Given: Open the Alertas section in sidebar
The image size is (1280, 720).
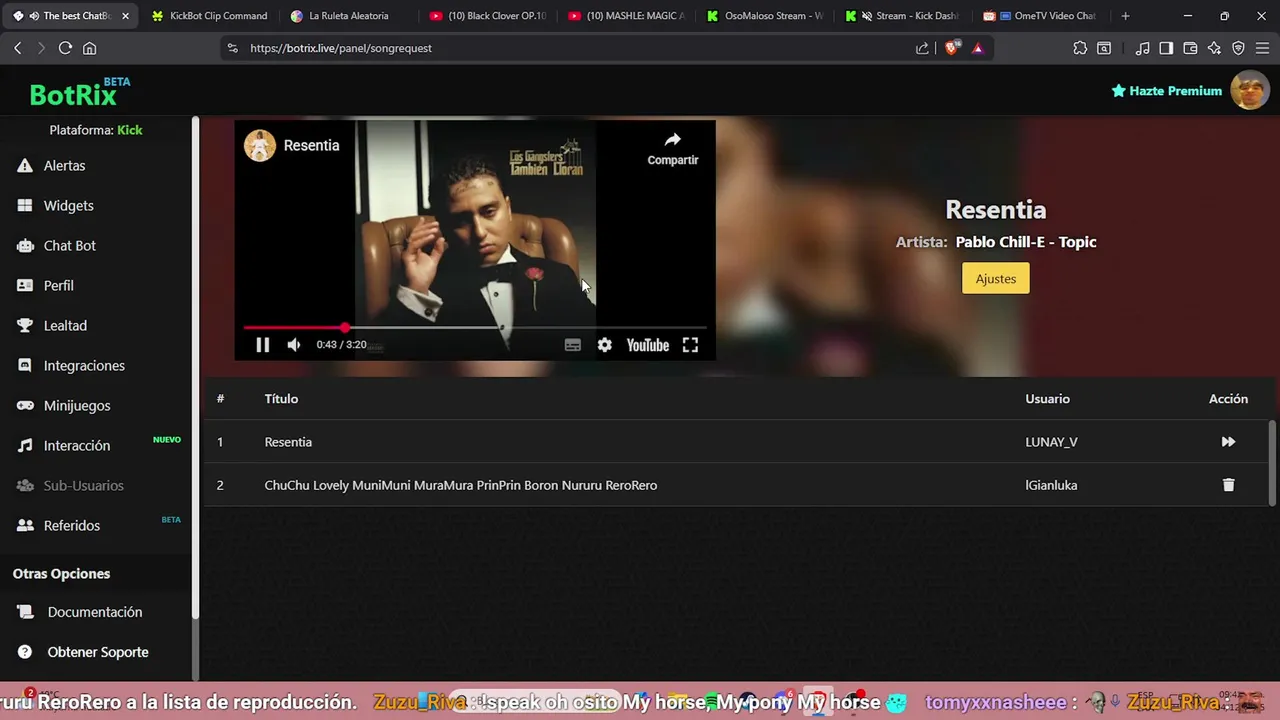Looking at the screenshot, I should coord(64,165).
